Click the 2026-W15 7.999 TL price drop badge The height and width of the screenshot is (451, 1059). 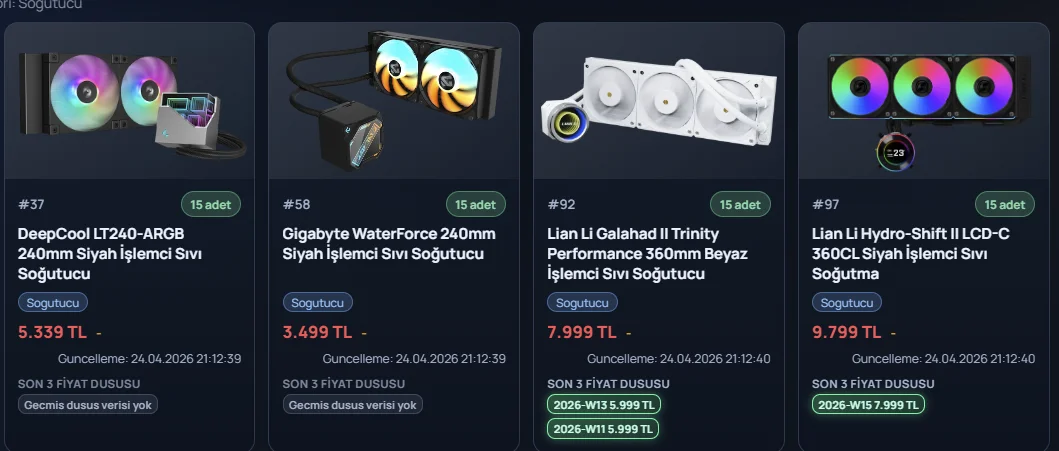[x=868, y=405]
